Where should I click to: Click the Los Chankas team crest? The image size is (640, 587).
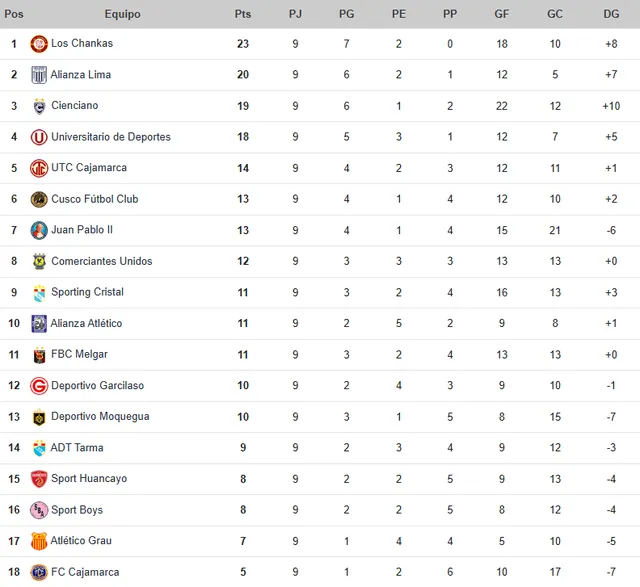tap(39, 44)
